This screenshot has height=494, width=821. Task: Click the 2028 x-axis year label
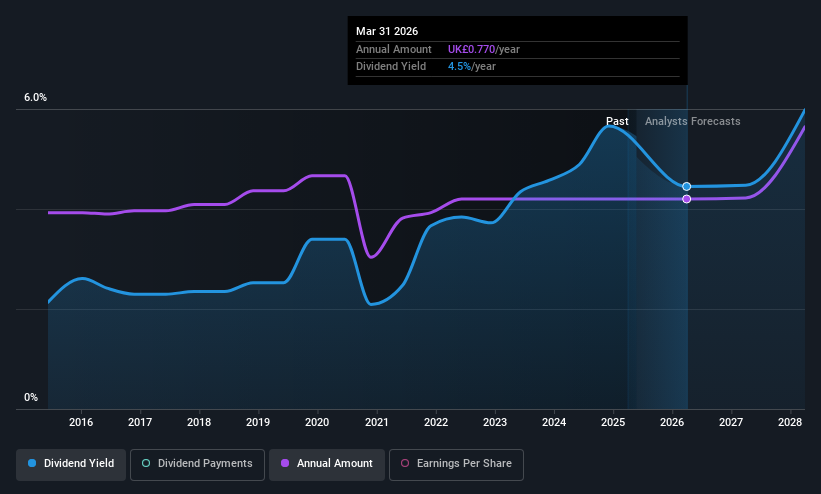coord(790,422)
